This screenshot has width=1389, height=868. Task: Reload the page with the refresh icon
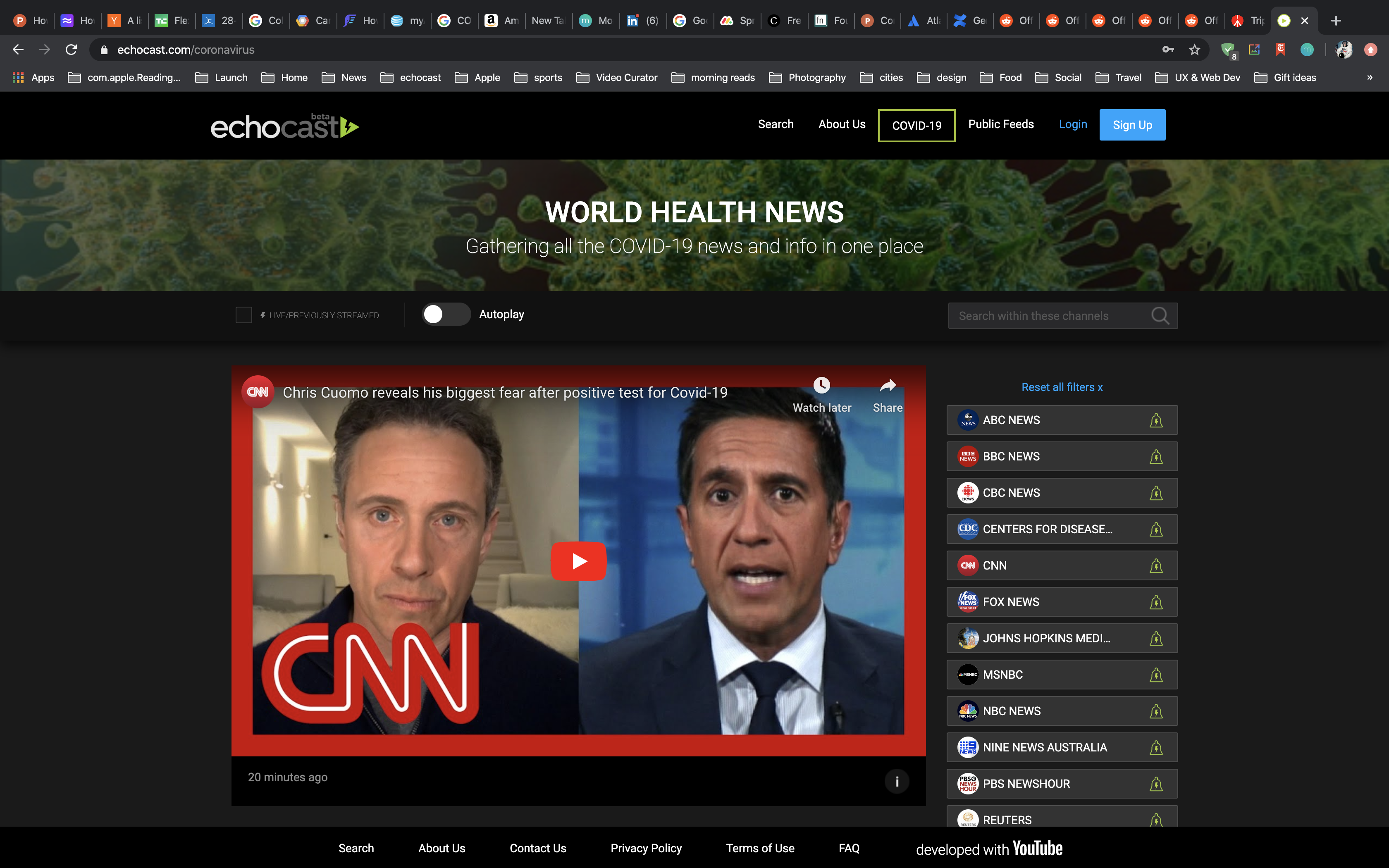click(71, 50)
